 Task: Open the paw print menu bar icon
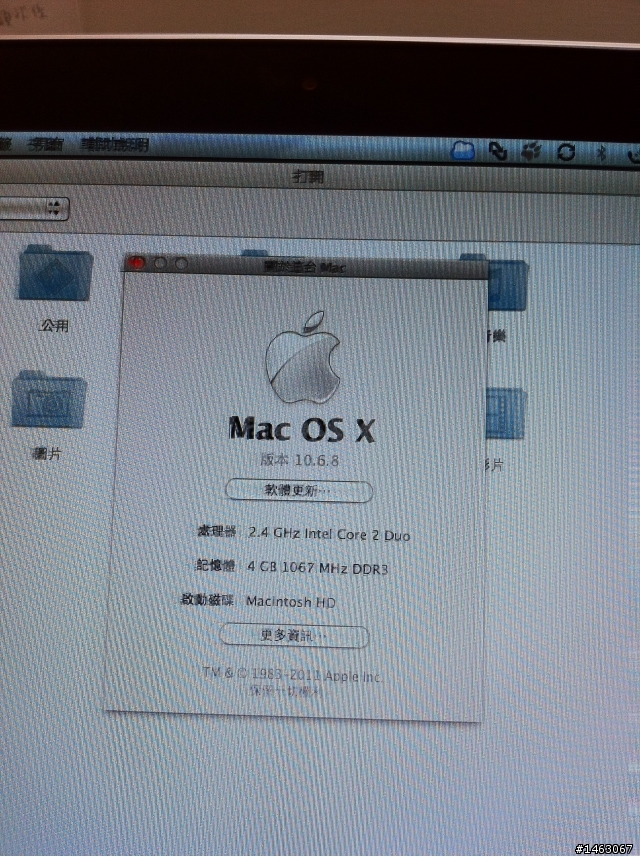[531, 151]
